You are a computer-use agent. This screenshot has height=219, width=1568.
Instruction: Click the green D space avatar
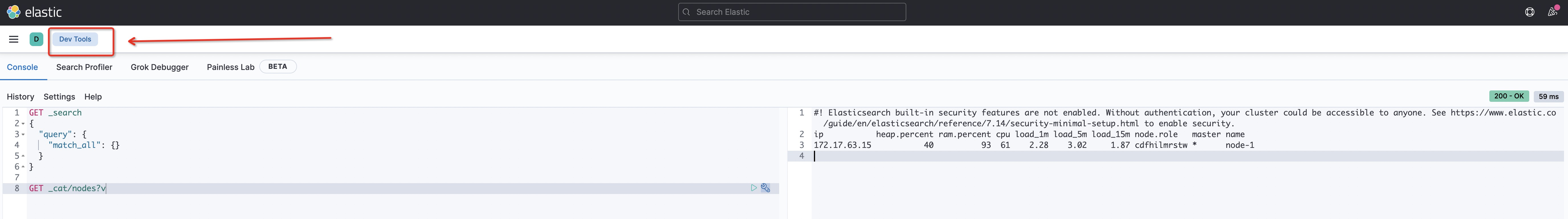36,39
